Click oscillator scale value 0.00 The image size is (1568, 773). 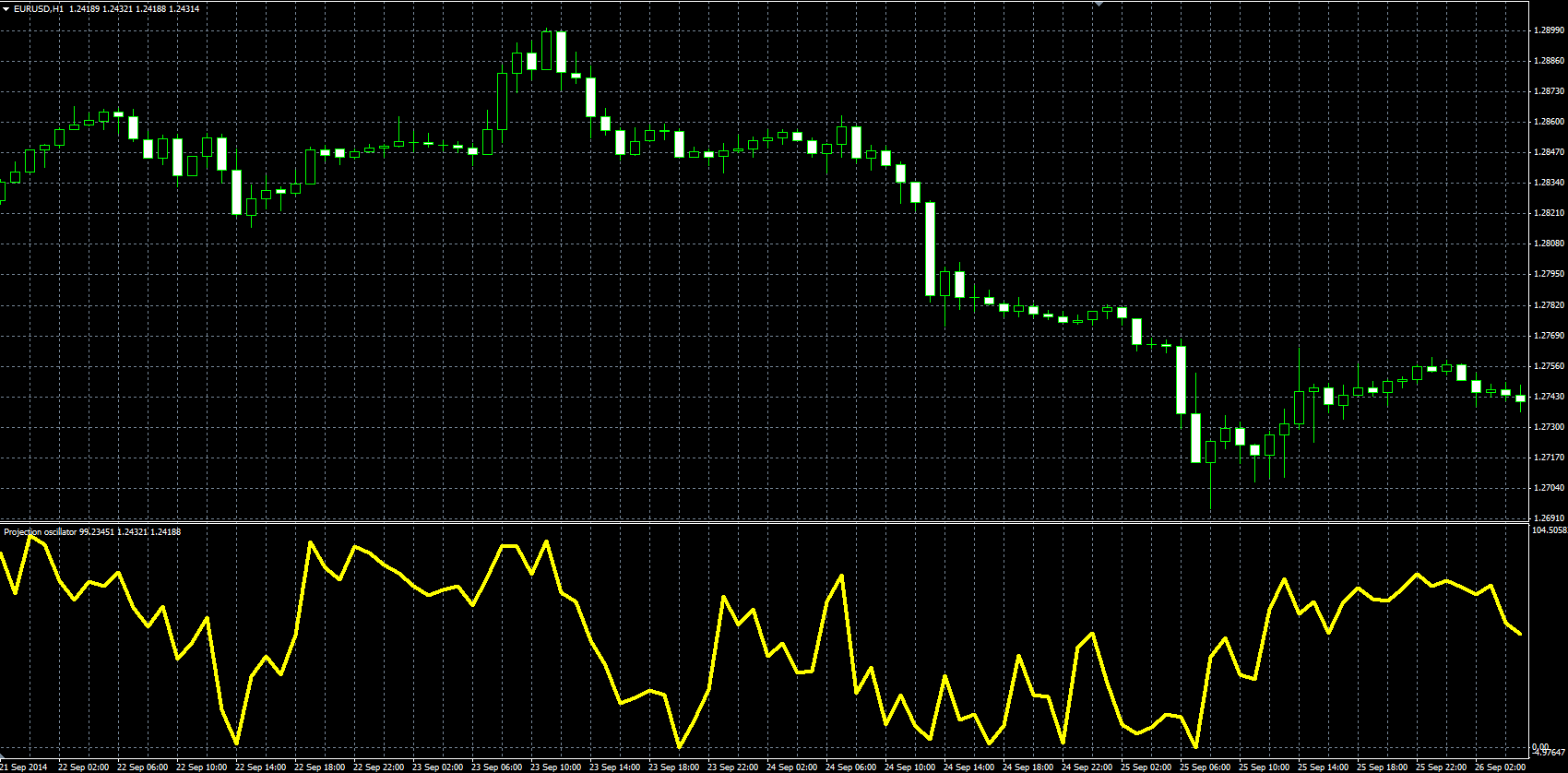(1539, 746)
